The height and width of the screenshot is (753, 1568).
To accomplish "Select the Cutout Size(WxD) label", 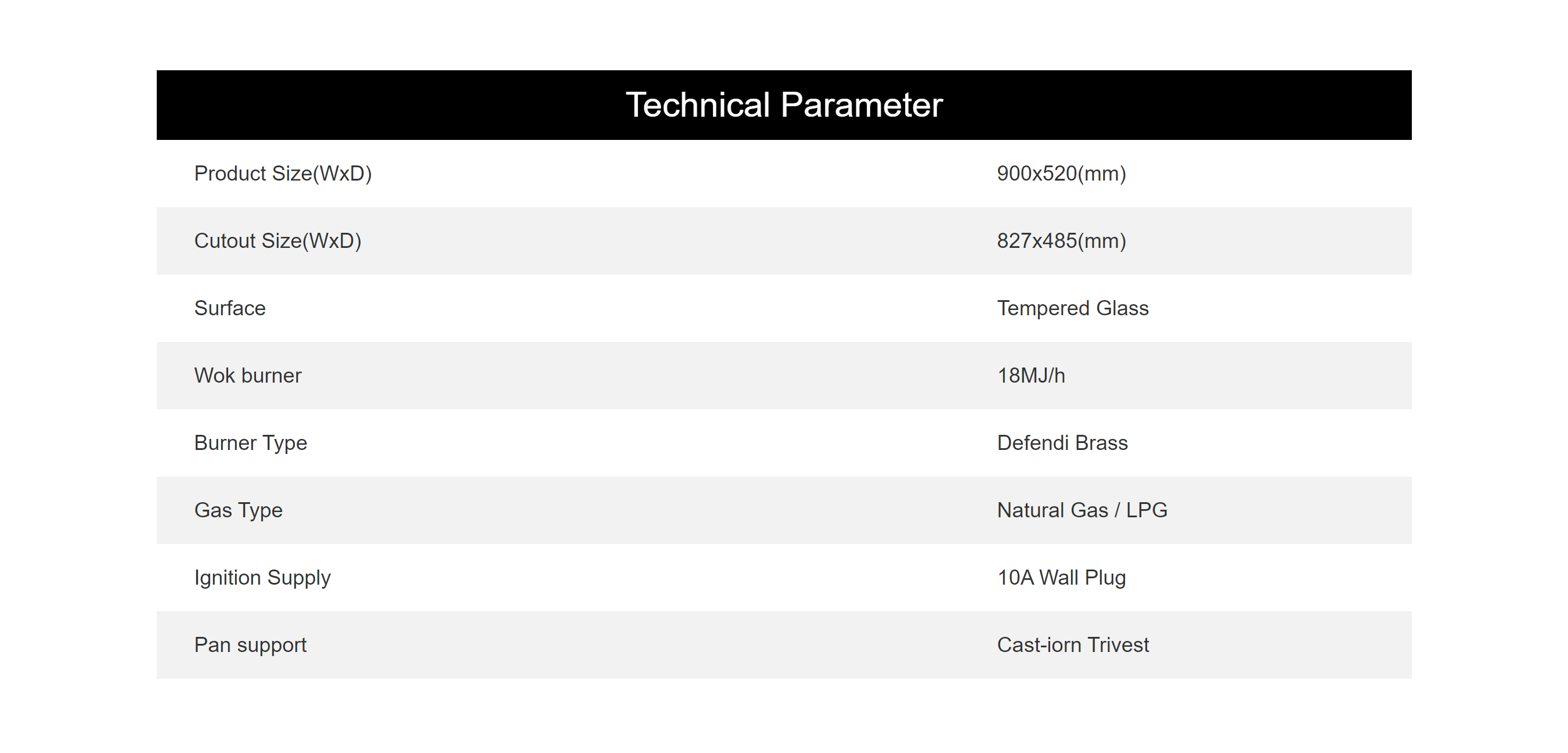I will pos(277,241).
